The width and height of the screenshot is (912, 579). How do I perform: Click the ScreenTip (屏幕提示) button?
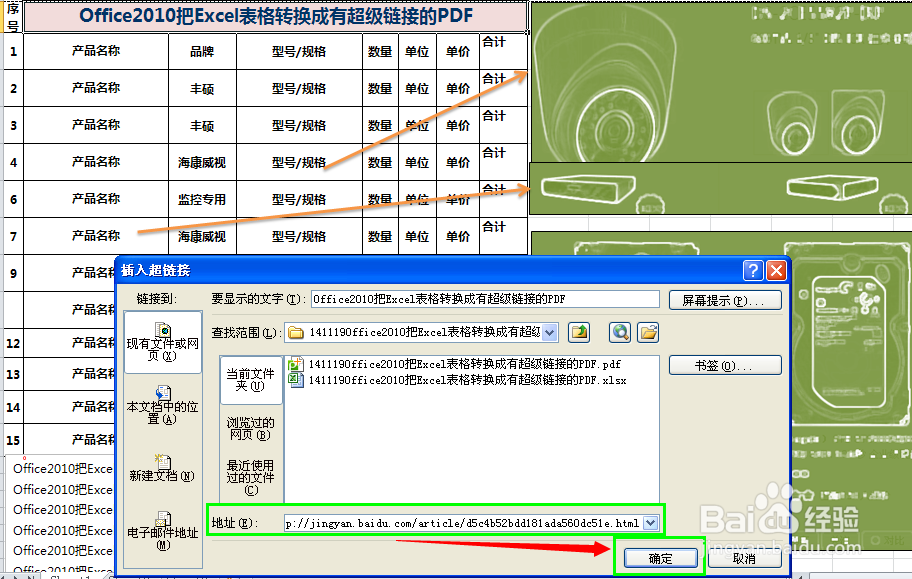click(725, 300)
